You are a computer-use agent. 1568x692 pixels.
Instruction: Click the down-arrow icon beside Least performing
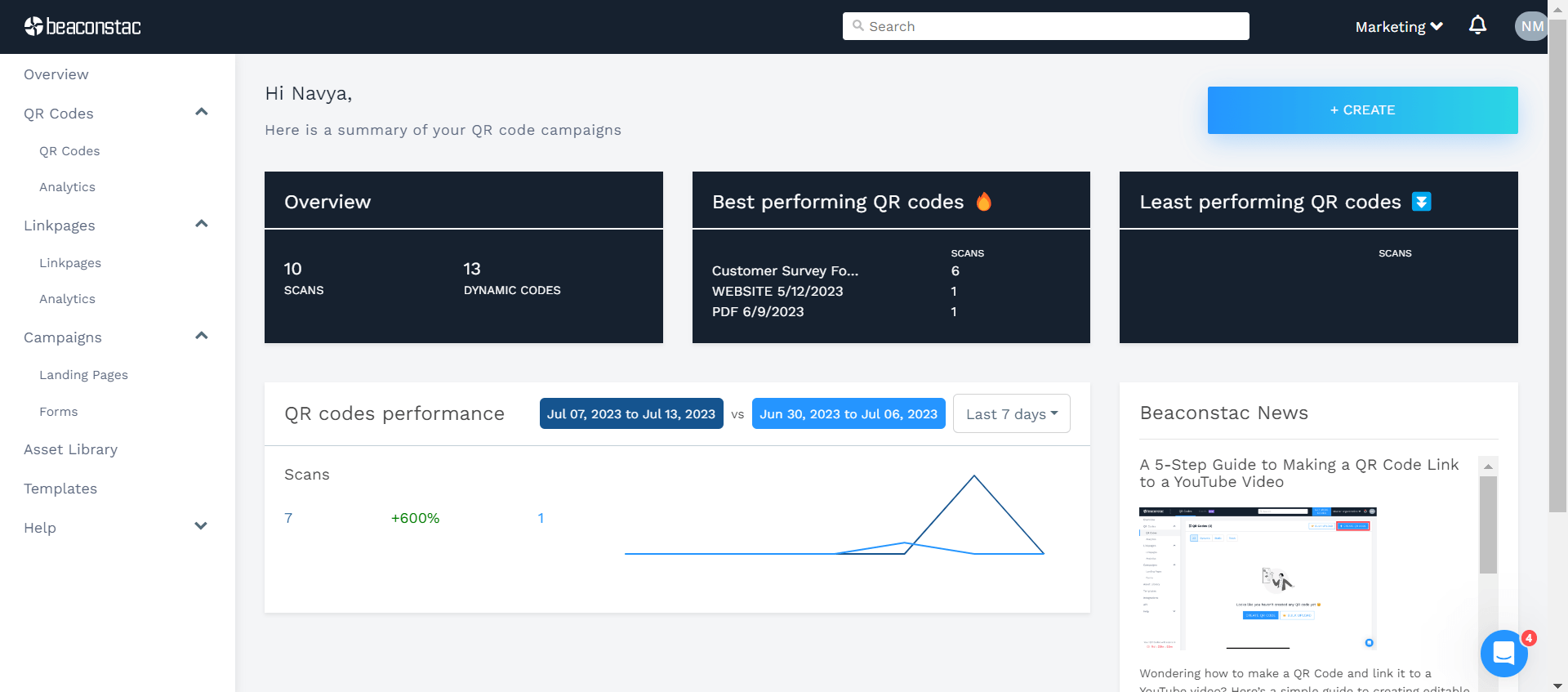tap(1422, 202)
